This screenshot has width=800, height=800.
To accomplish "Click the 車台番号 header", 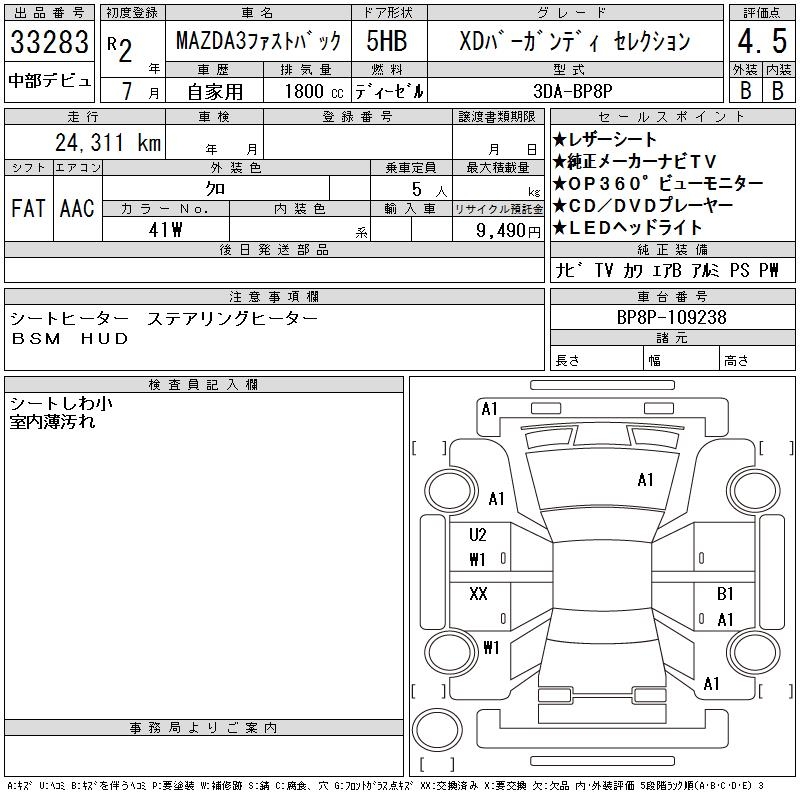I will 672,296.
